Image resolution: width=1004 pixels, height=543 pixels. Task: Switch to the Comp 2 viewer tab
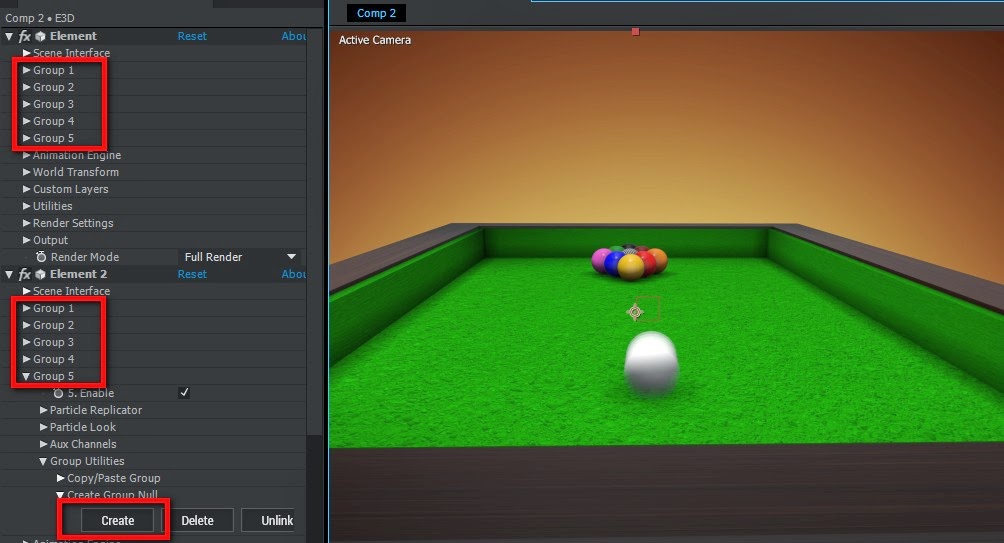pyautogui.click(x=376, y=13)
